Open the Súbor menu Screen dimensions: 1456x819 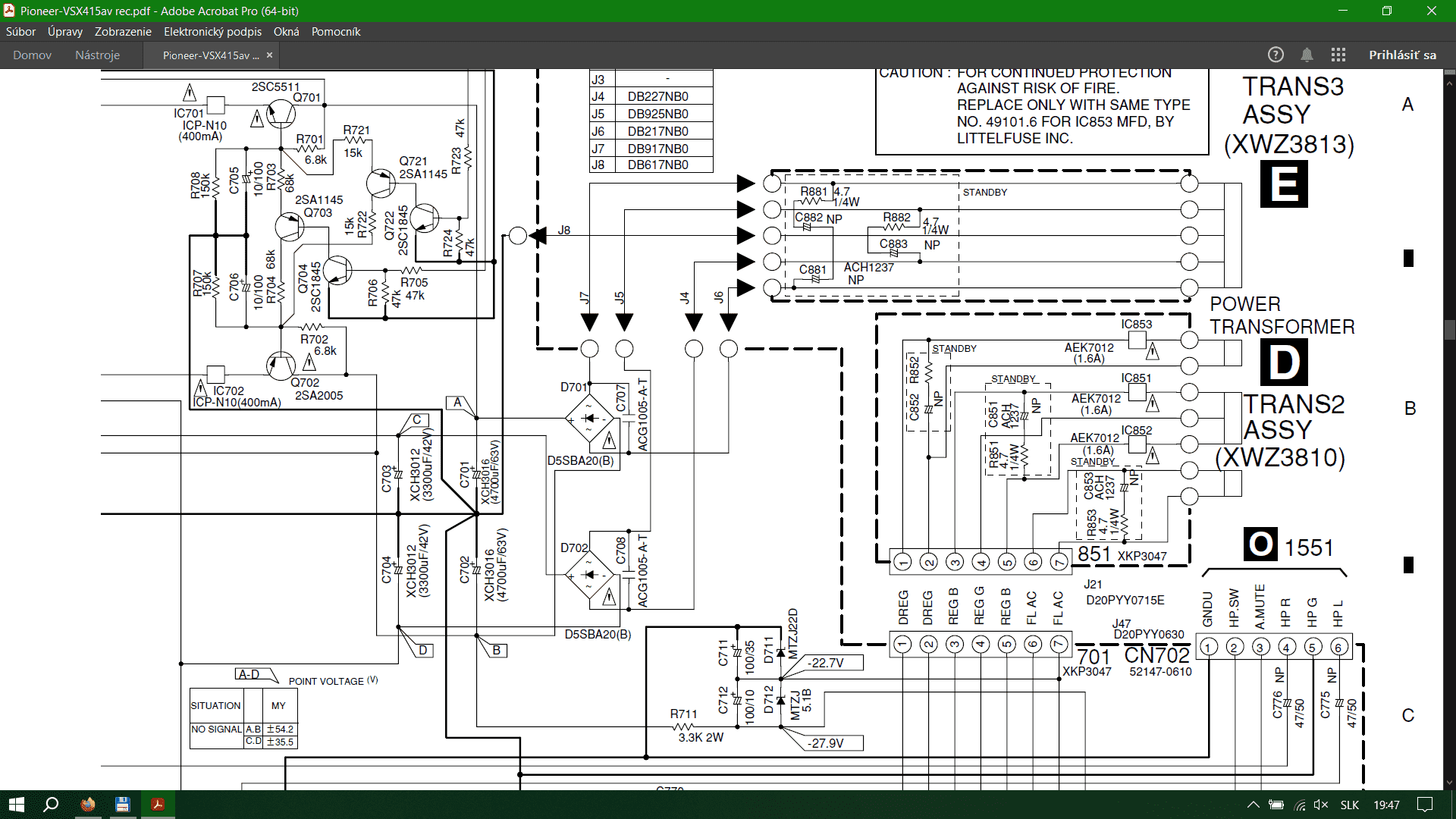pyautogui.click(x=20, y=32)
